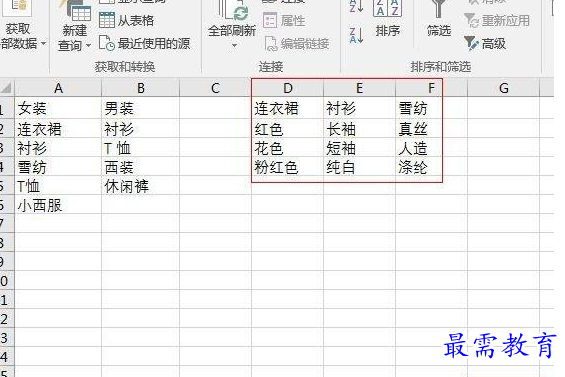This screenshot has height=377, width=565.
Task: Select column E header
Action: tap(359, 88)
